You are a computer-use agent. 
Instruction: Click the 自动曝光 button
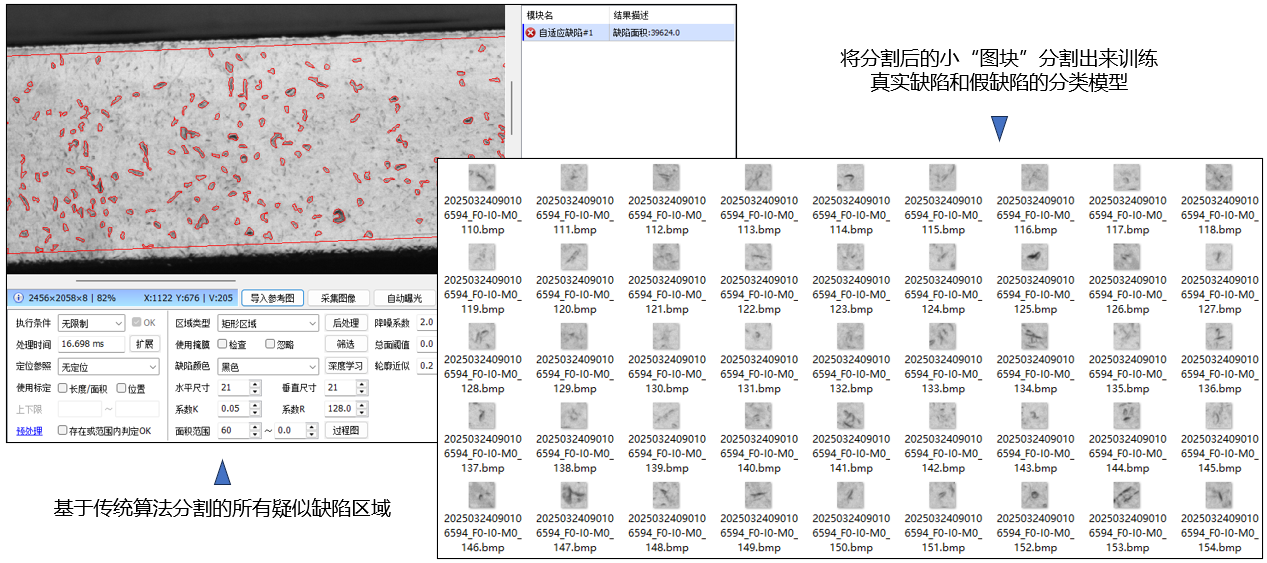(x=404, y=298)
